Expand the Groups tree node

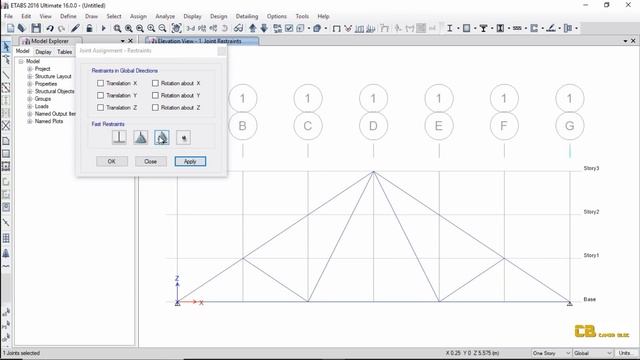point(29,99)
